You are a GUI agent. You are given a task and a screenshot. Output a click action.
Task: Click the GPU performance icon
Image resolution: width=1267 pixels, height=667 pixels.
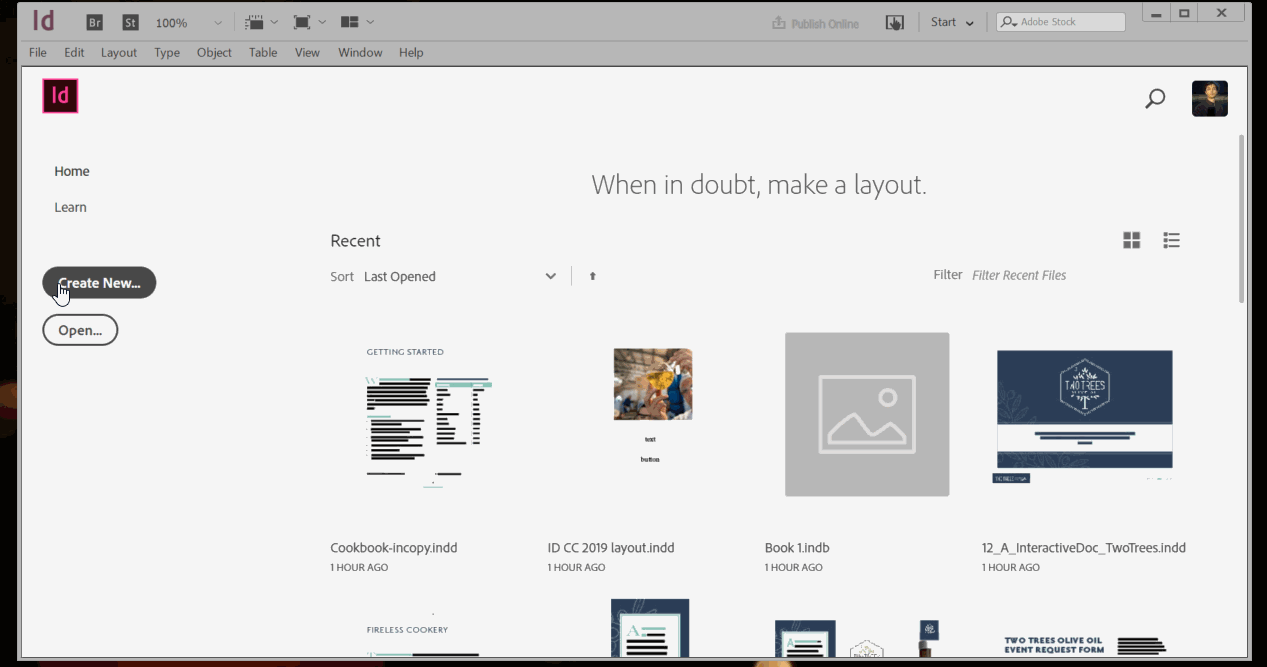pyautogui.click(x=895, y=22)
